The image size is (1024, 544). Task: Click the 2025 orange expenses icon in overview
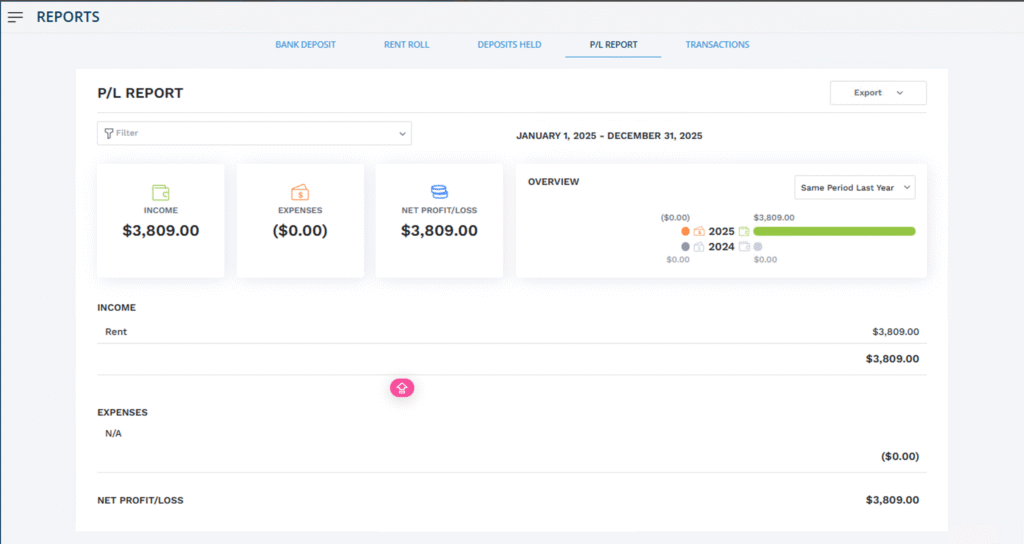tap(699, 231)
